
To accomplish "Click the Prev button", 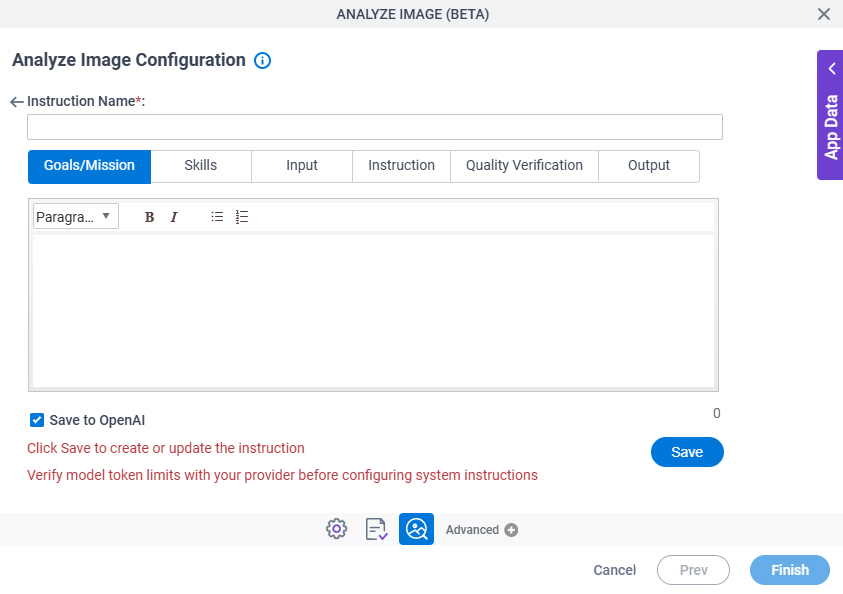I will (694, 570).
